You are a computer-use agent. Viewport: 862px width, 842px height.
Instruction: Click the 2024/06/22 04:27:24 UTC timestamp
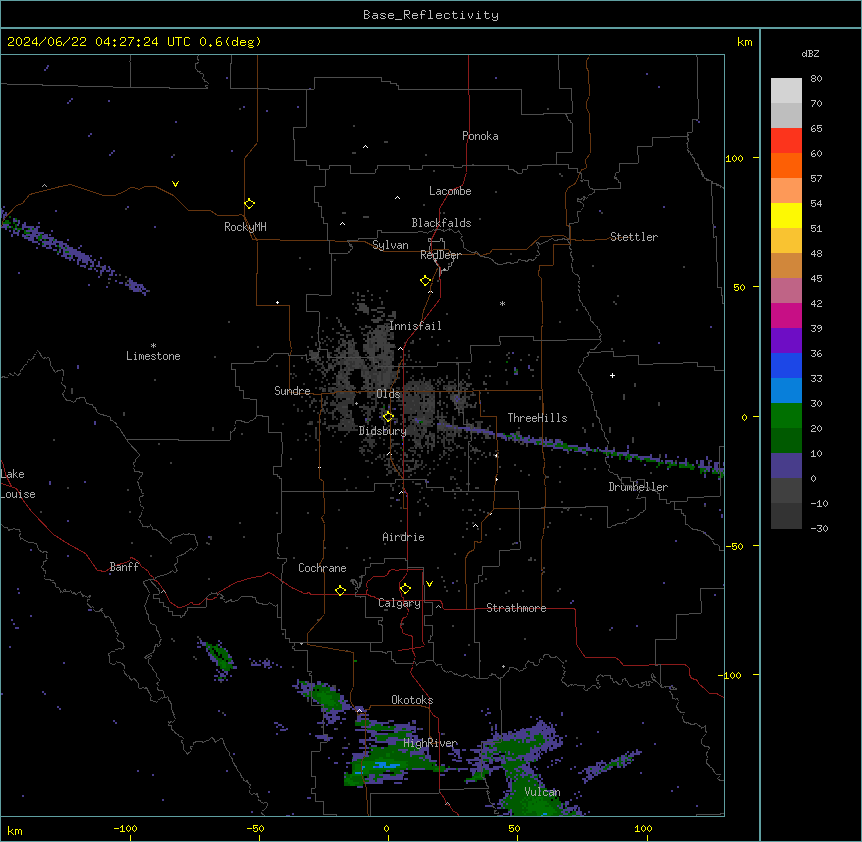[x=99, y=42]
